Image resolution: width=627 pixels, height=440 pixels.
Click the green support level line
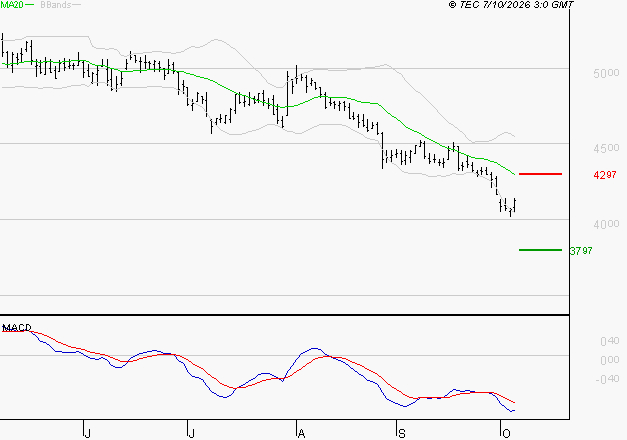(x=540, y=250)
